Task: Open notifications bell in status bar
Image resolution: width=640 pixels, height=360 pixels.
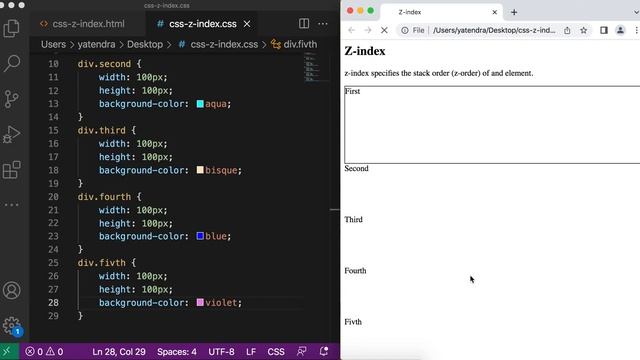Action: tap(324, 351)
